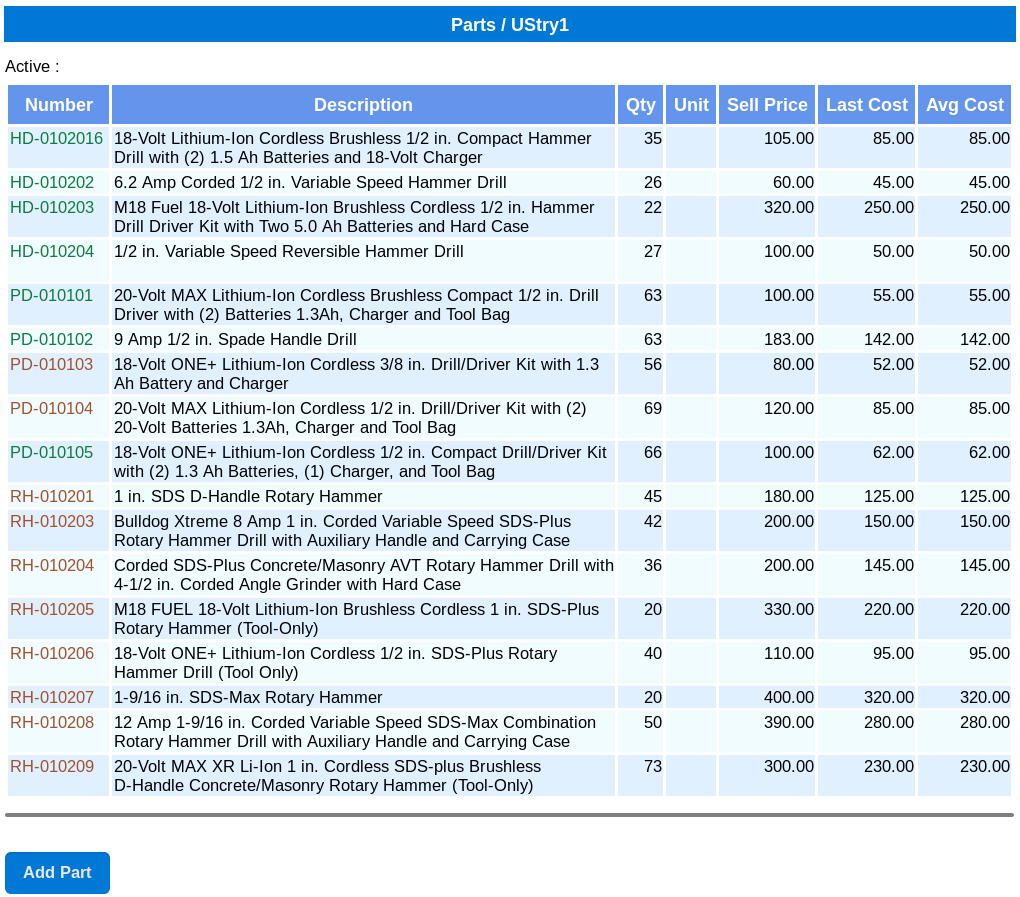Open part HD-010202
This screenshot has width=1020, height=897.
(52, 182)
